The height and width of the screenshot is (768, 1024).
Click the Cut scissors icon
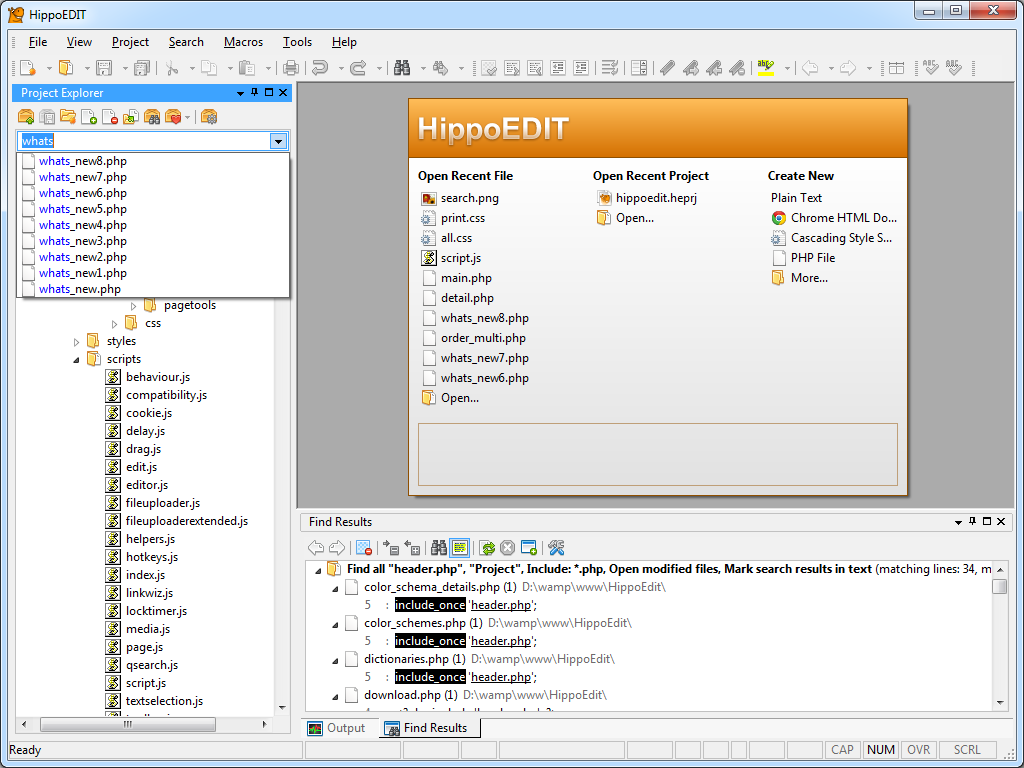[172, 68]
